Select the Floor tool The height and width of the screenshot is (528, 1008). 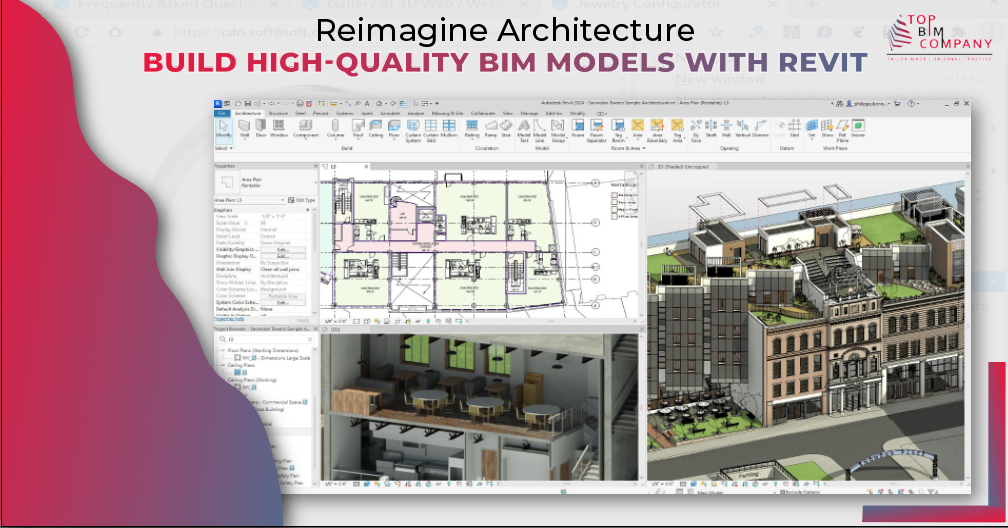394,128
